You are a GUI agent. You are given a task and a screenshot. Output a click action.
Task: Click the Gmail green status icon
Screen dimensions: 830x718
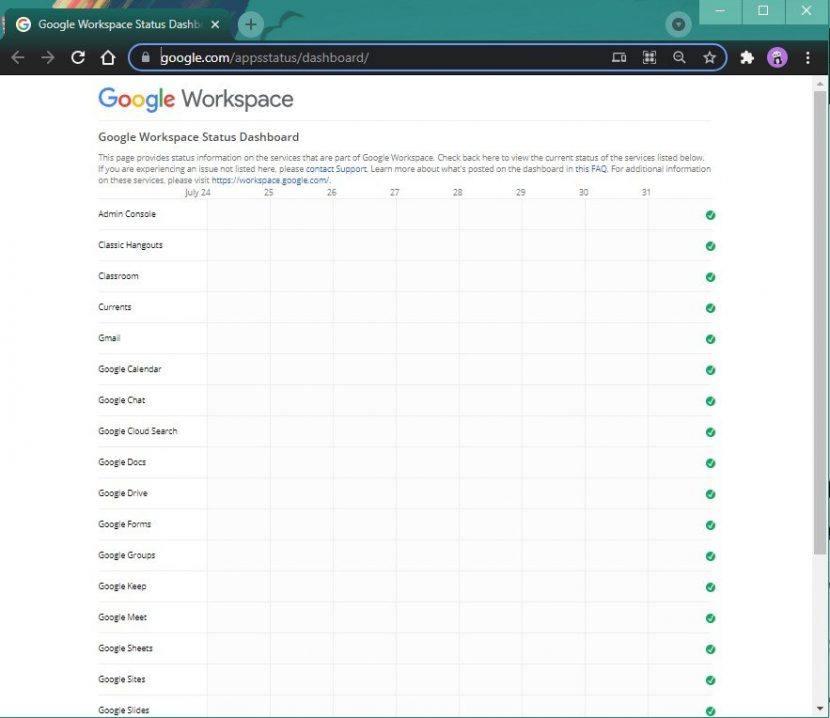pos(710,339)
